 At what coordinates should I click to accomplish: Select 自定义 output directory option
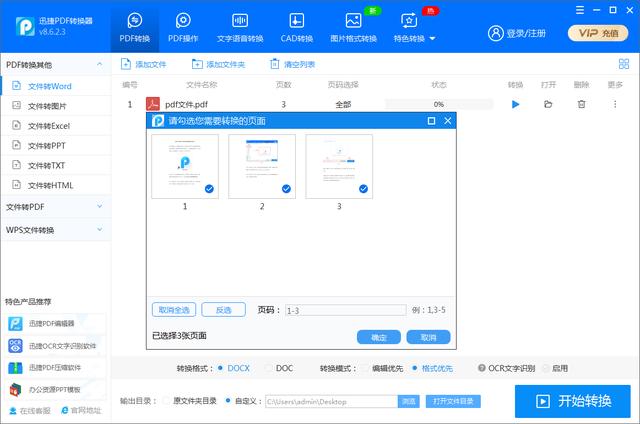click(x=228, y=401)
